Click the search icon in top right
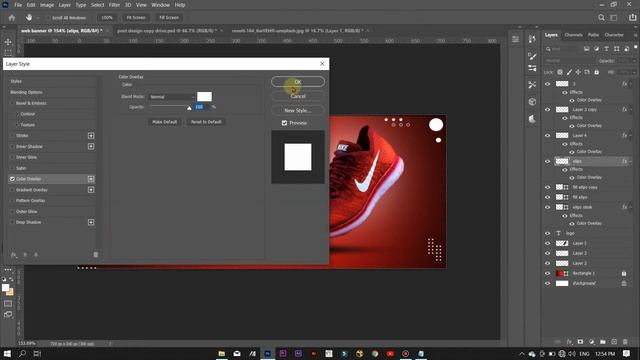The width and height of the screenshot is (640, 360). coord(601,18)
